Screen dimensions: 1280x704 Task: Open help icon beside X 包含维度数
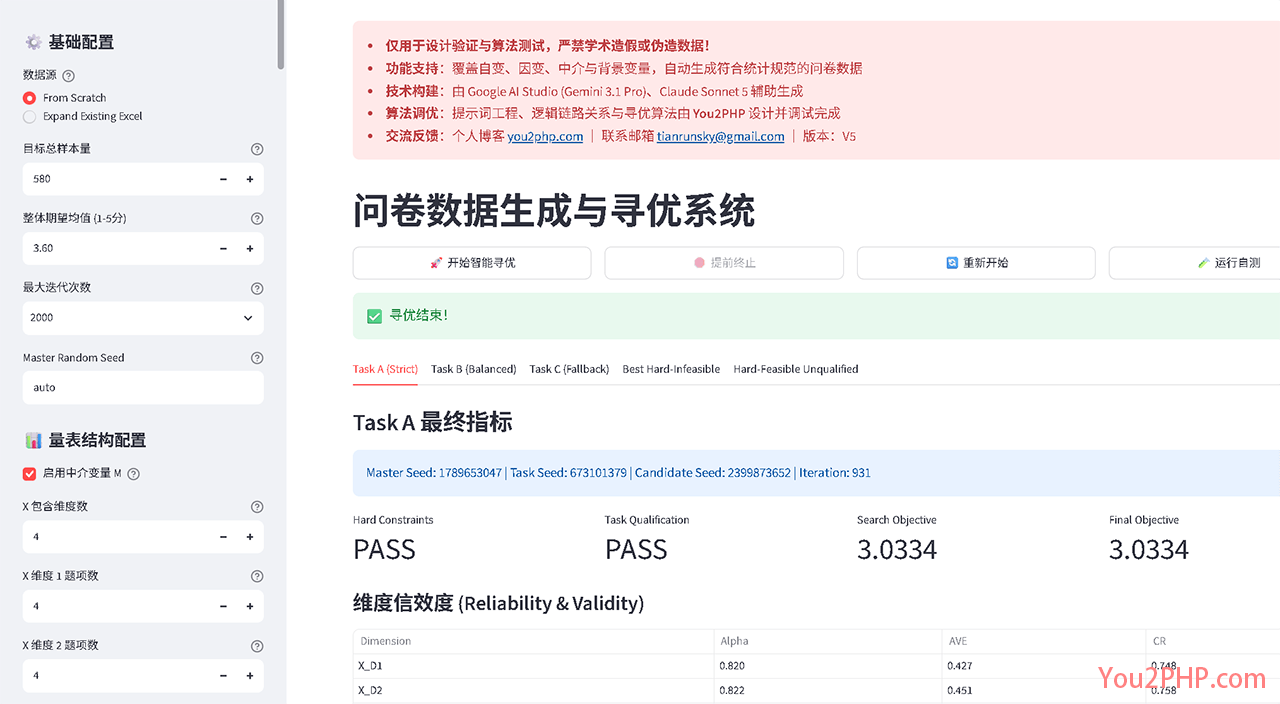pos(257,507)
